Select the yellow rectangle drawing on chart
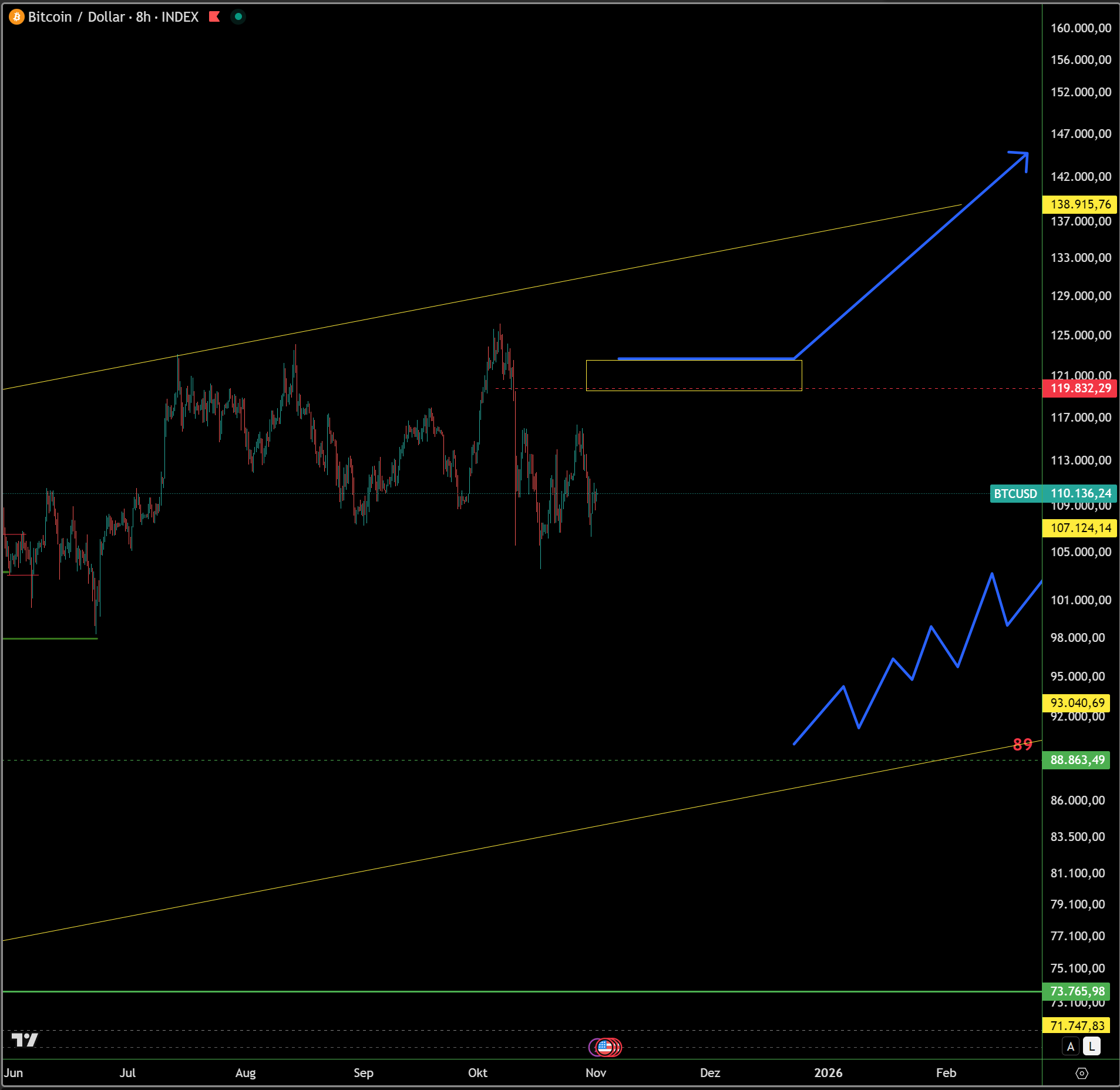Viewport: 1120px width, 1090px height. point(693,361)
